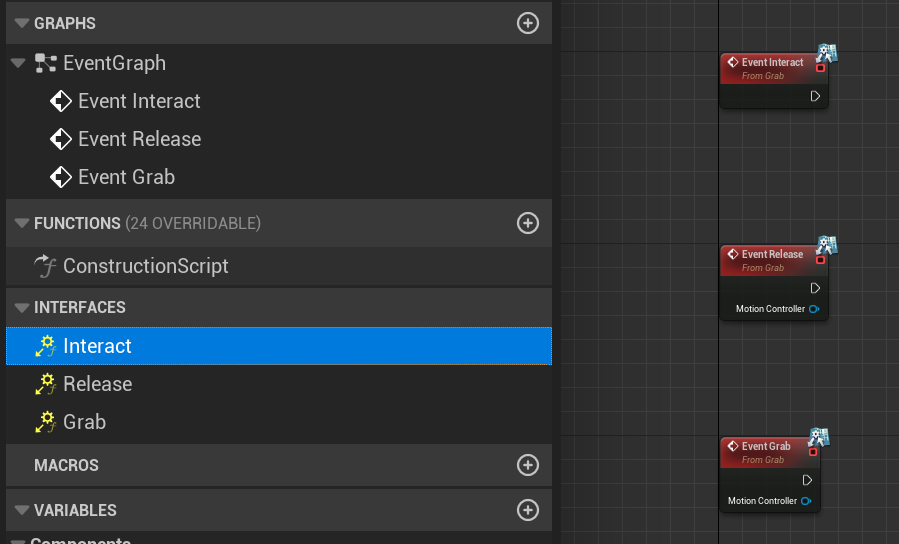Select Event Grab in the graph list
The image size is (899, 544).
pyautogui.click(x=126, y=177)
